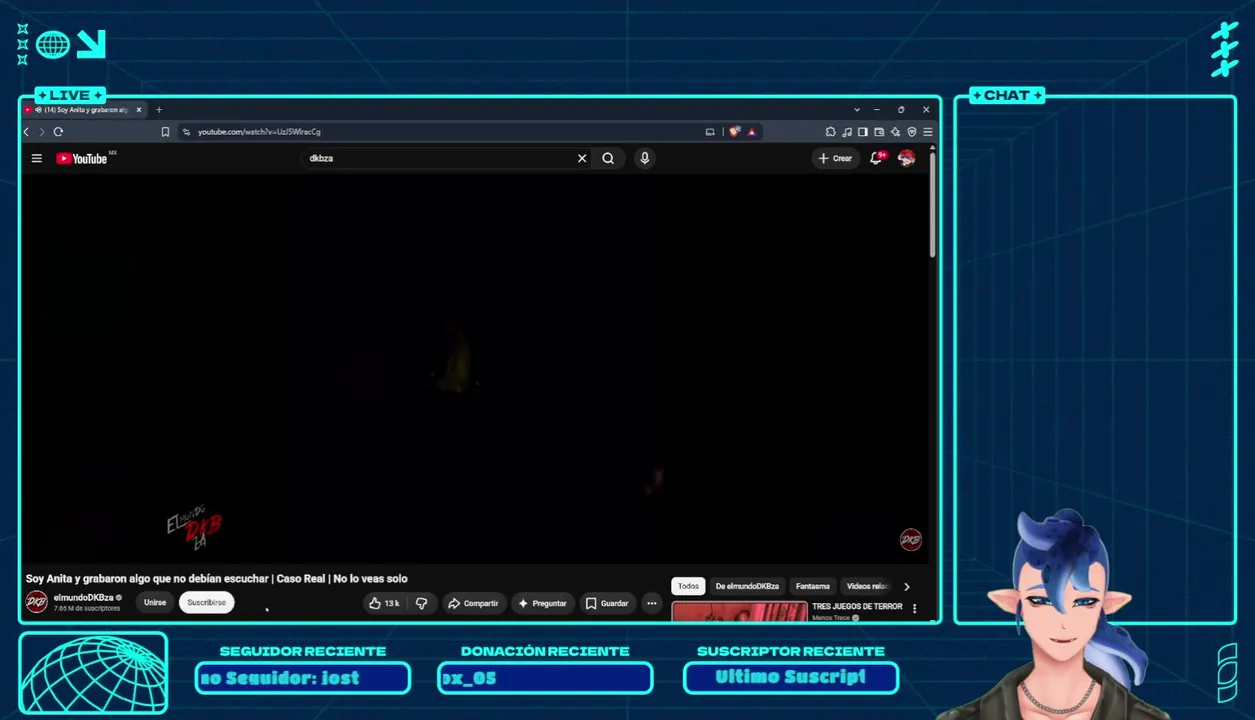The image size is (1255, 720).
Task: Open the browser main menu (three lines)
Action: (x=928, y=132)
